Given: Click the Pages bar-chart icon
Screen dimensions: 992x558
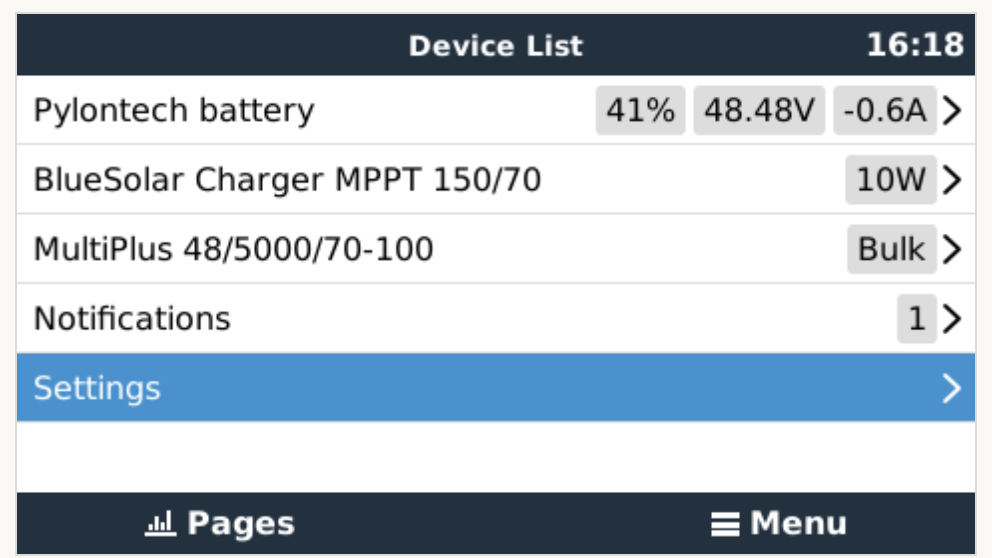Looking at the screenshot, I should pyautogui.click(x=160, y=523).
